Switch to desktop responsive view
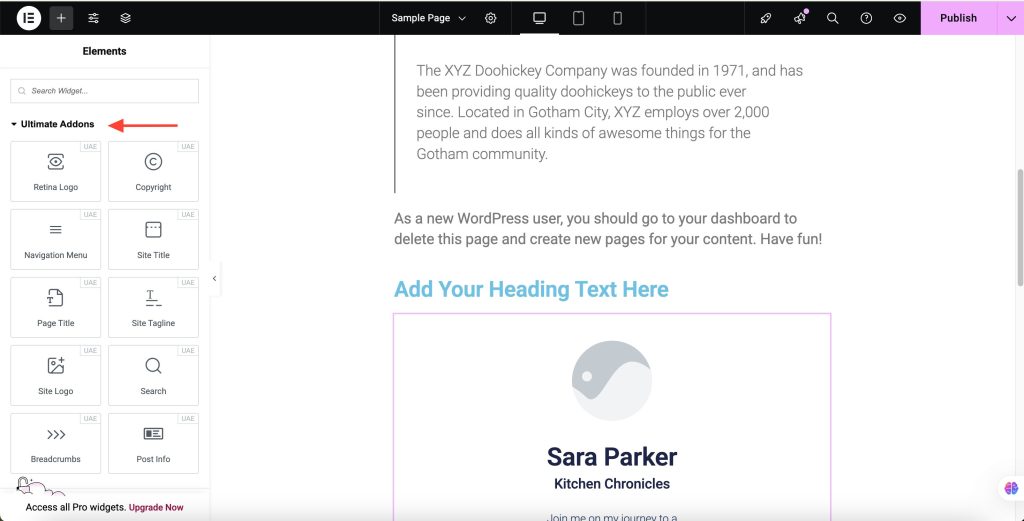The height and width of the screenshot is (521, 1024). pos(539,18)
